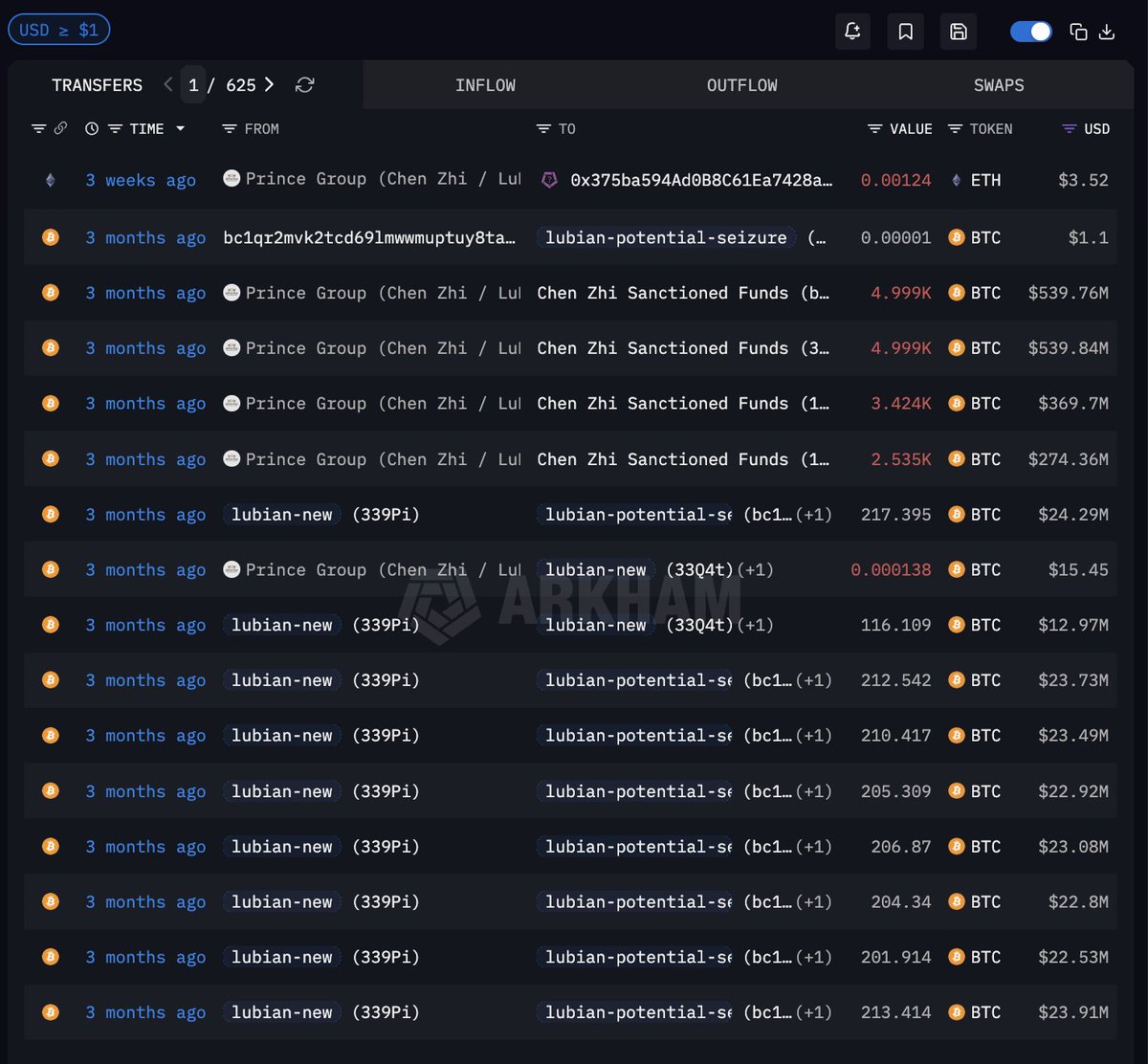Open the 0x375ba594Ad0B8C61Ea7428a address link
This screenshot has height=1064, width=1148.
pyautogui.click(x=700, y=180)
